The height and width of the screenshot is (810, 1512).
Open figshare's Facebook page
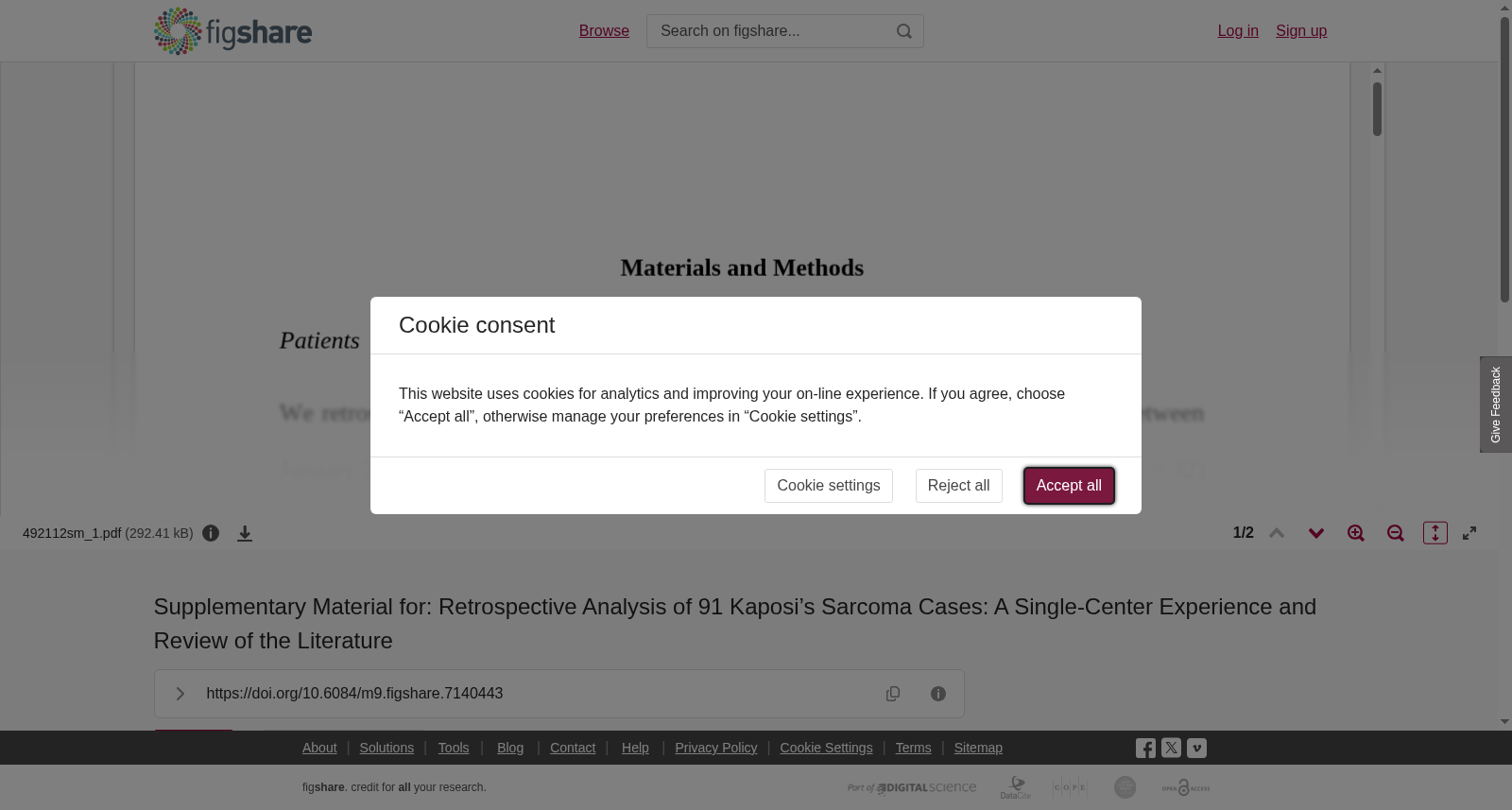(1145, 749)
